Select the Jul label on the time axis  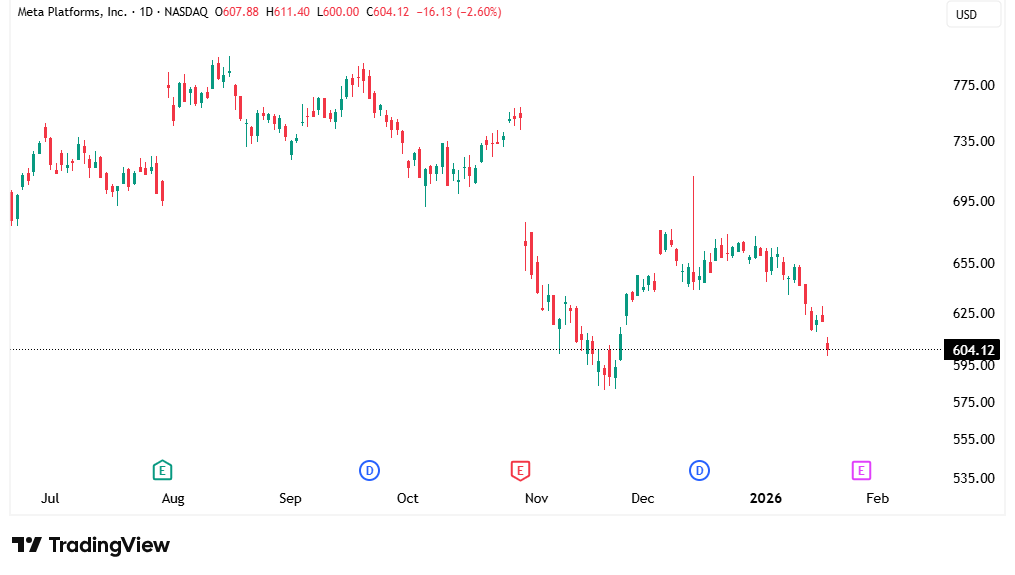tap(50, 498)
